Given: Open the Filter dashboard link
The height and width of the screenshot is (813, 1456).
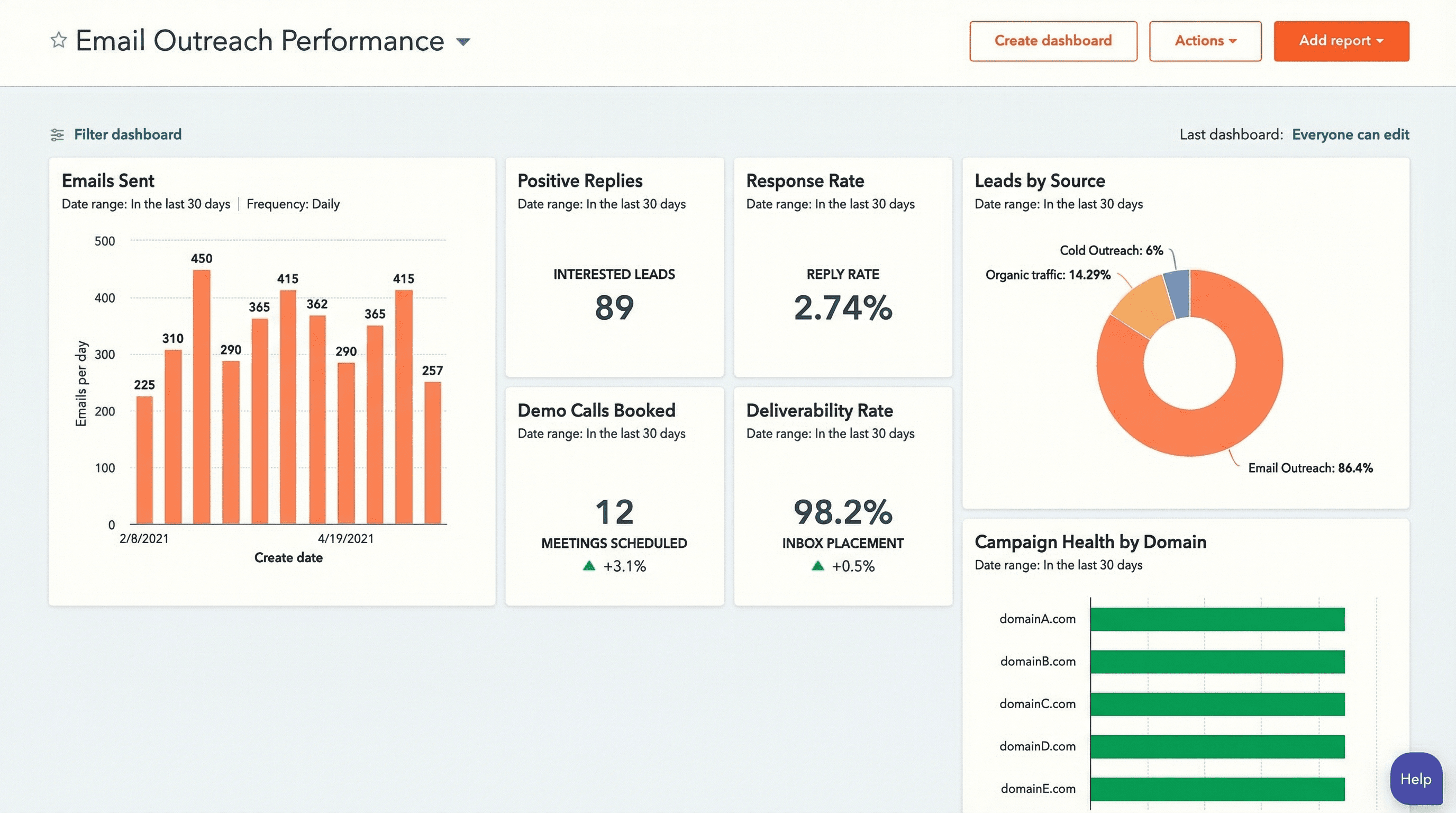Looking at the screenshot, I should (128, 134).
